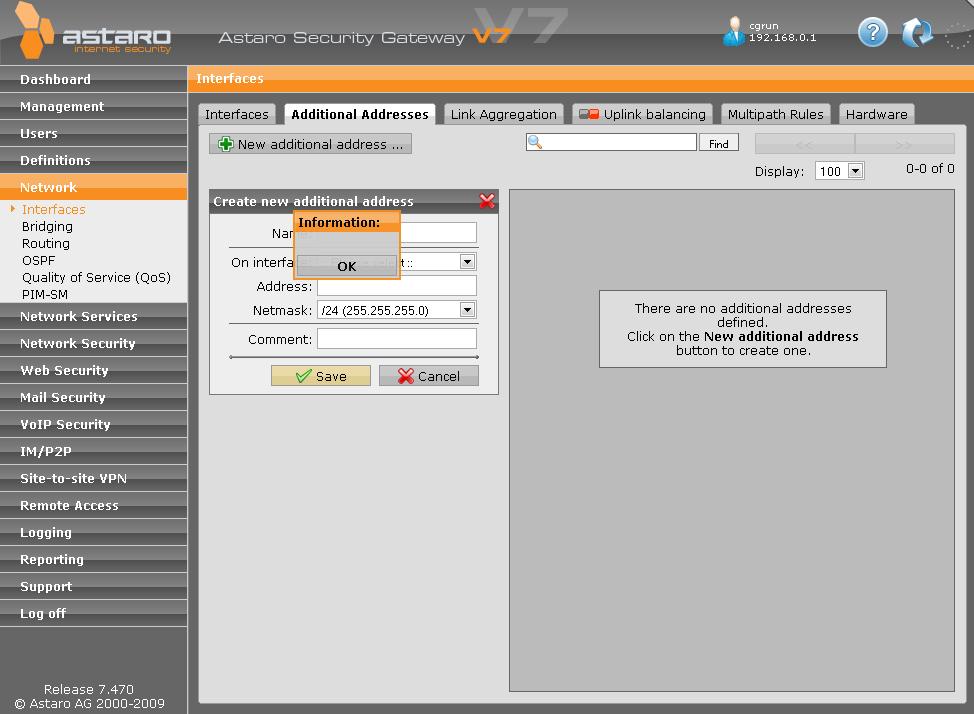
Task: Select Bridging under Network
Action: (47, 226)
